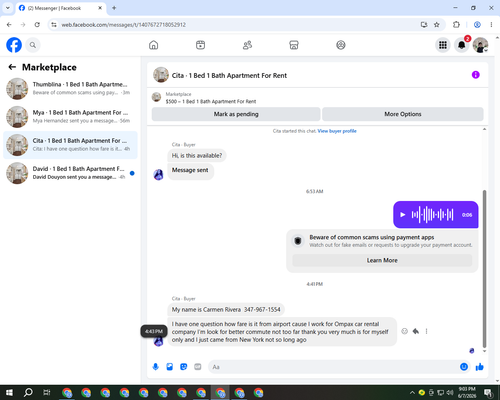The width and height of the screenshot is (500, 400).
Task: Select the Cita apartment conversation
Action: point(70,145)
